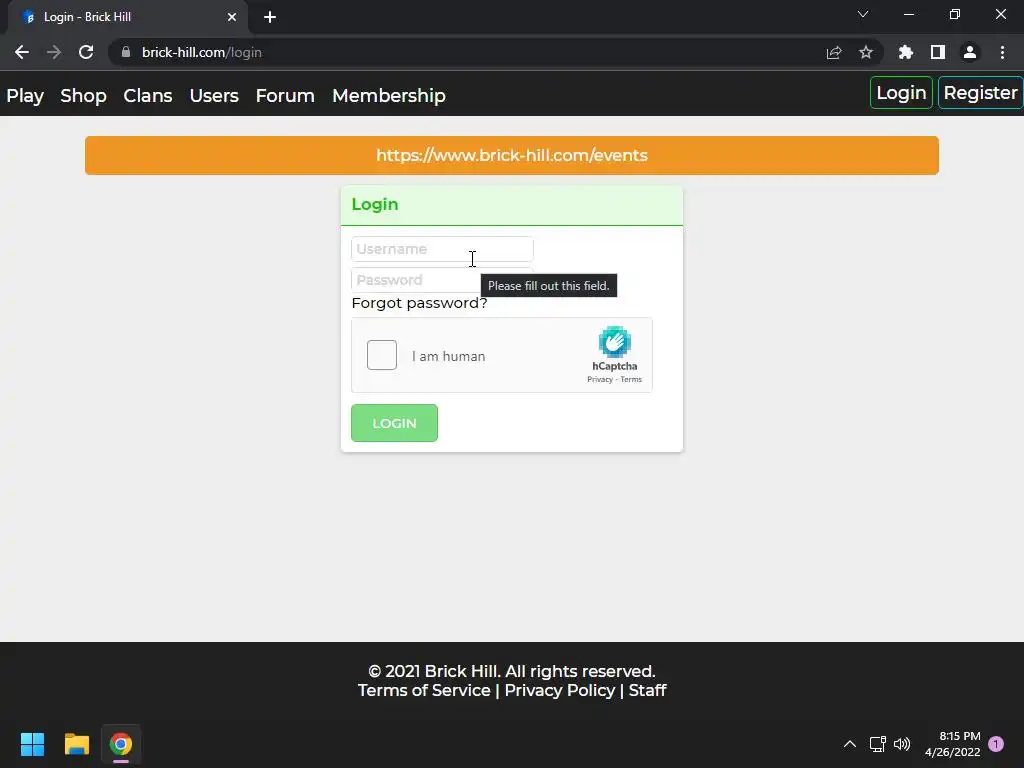Restore down the Chrome window
Viewport: 1024px width, 768px height.
[x=955, y=14]
